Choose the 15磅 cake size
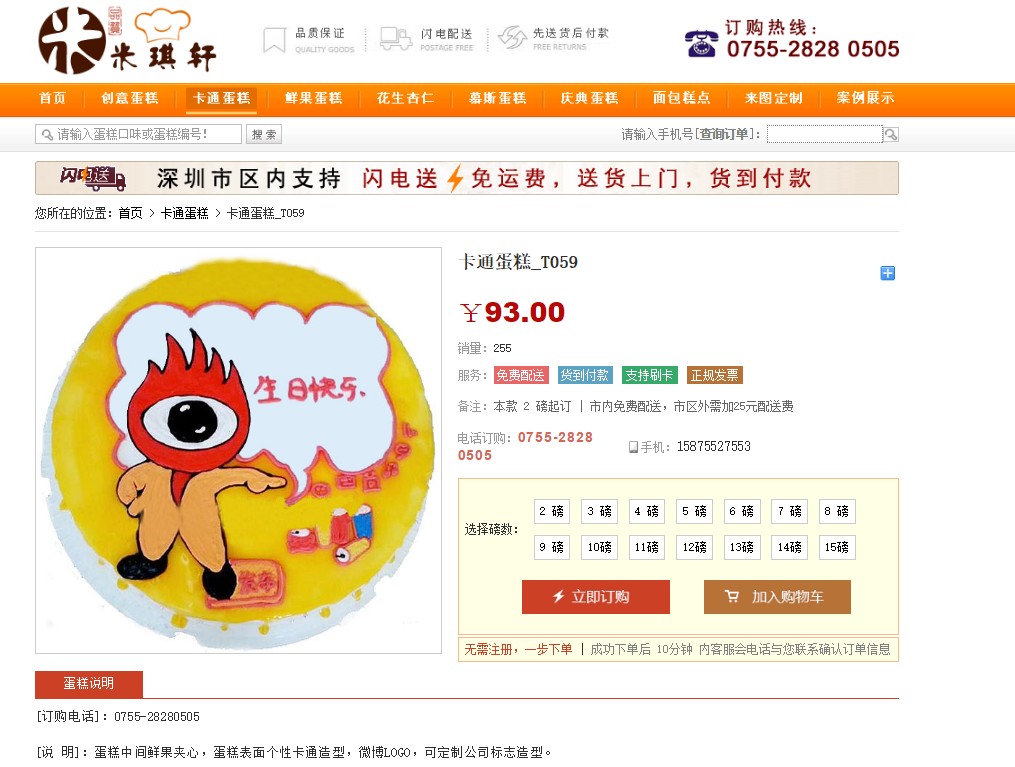 coord(836,547)
